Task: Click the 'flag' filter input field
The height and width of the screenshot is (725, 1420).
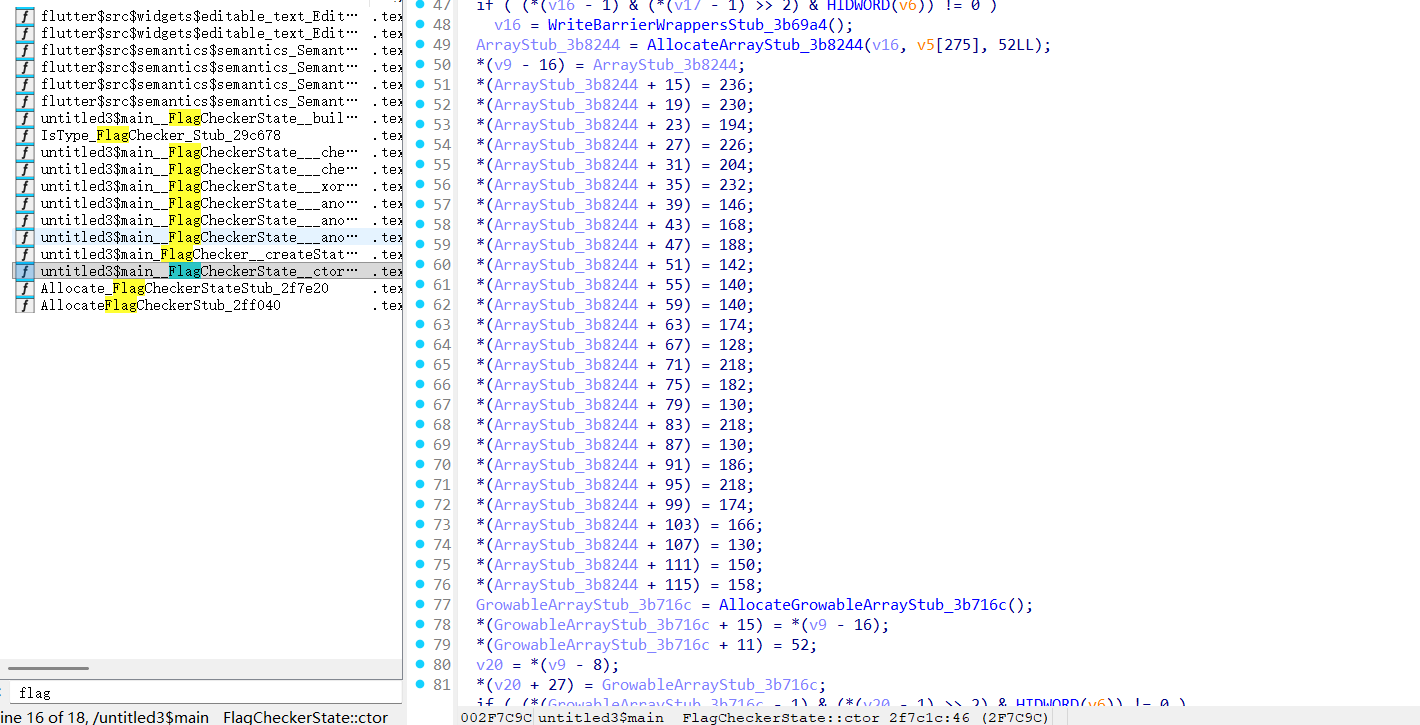Action: pos(205,693)
